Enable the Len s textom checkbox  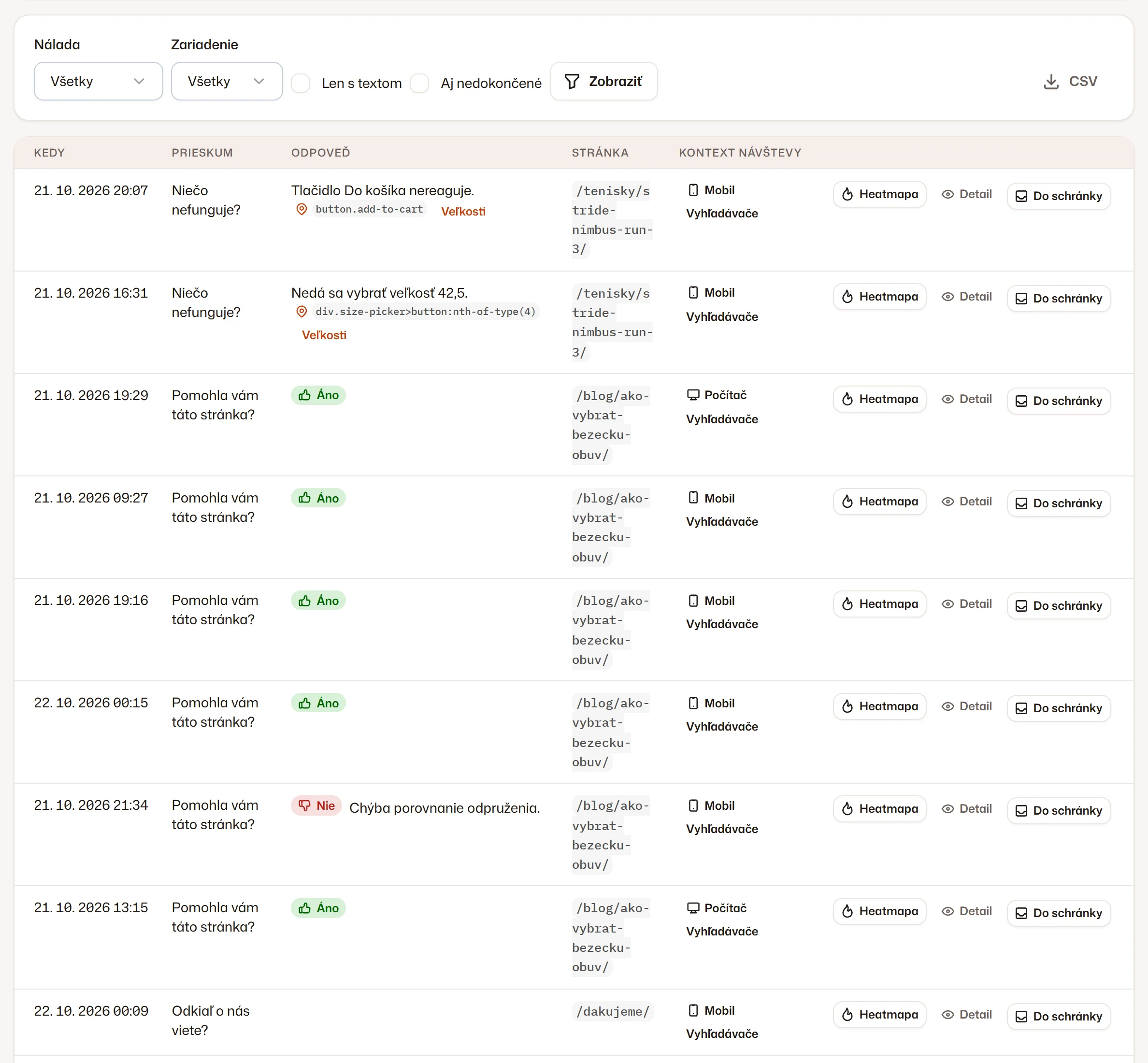coord(301,83)
